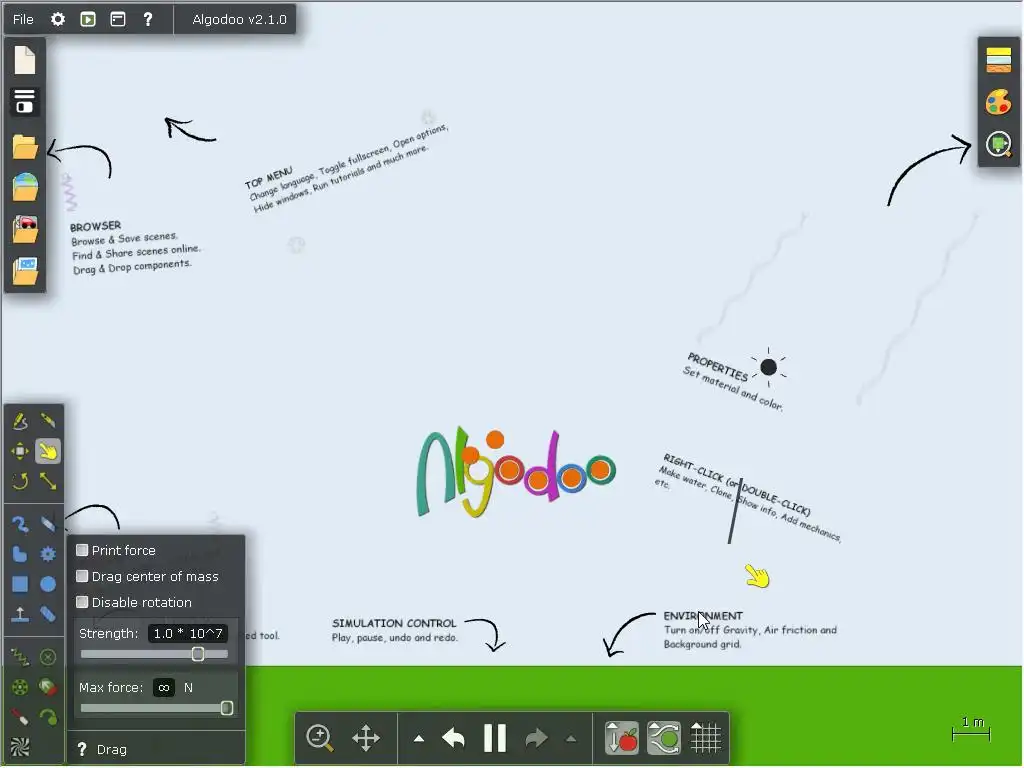Open the folder with image thumbnail icon
Image resolution: width=1024 pixels, height=768 pixels.
25,270
